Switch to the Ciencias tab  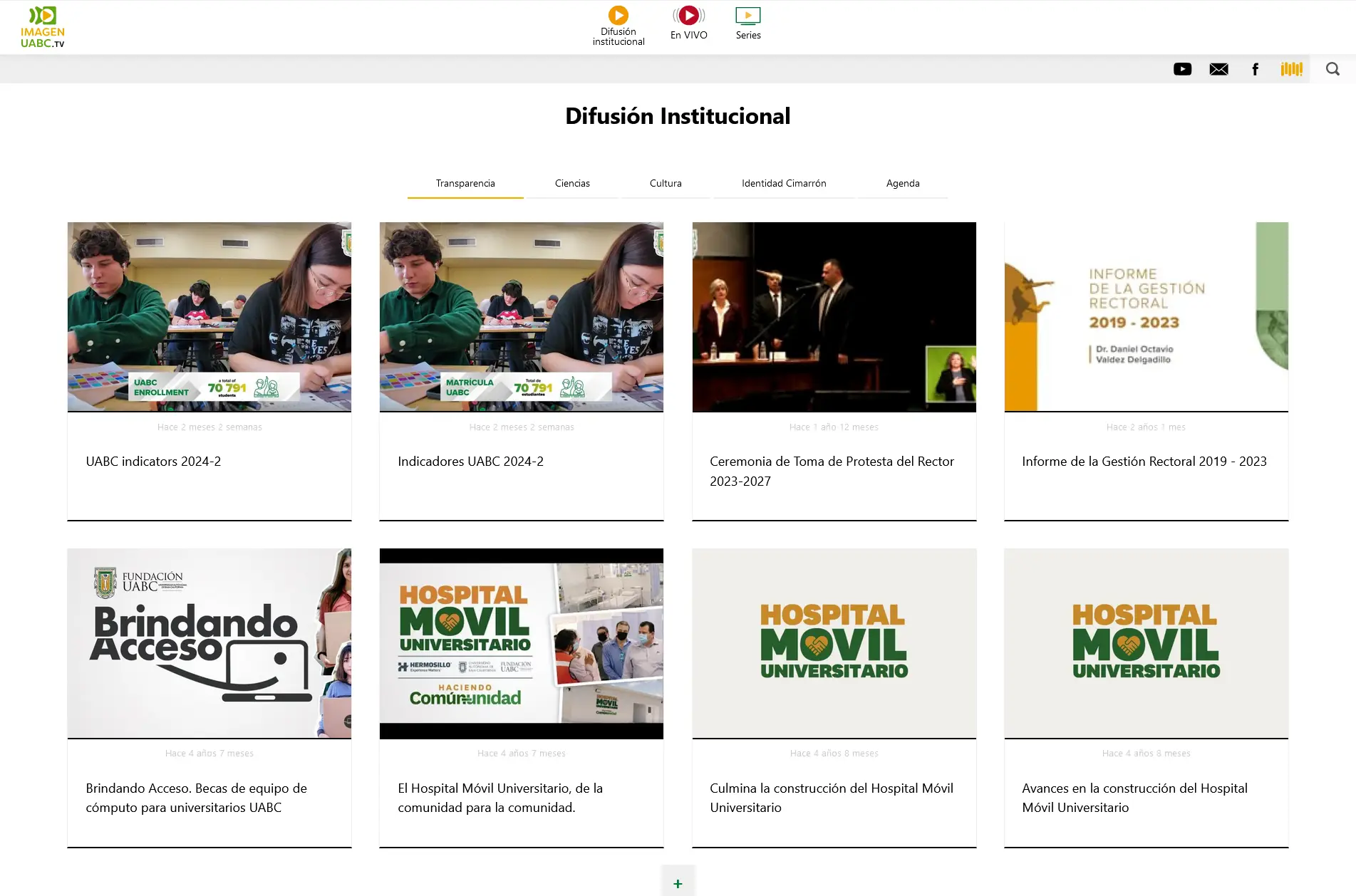tap(572, 184)
